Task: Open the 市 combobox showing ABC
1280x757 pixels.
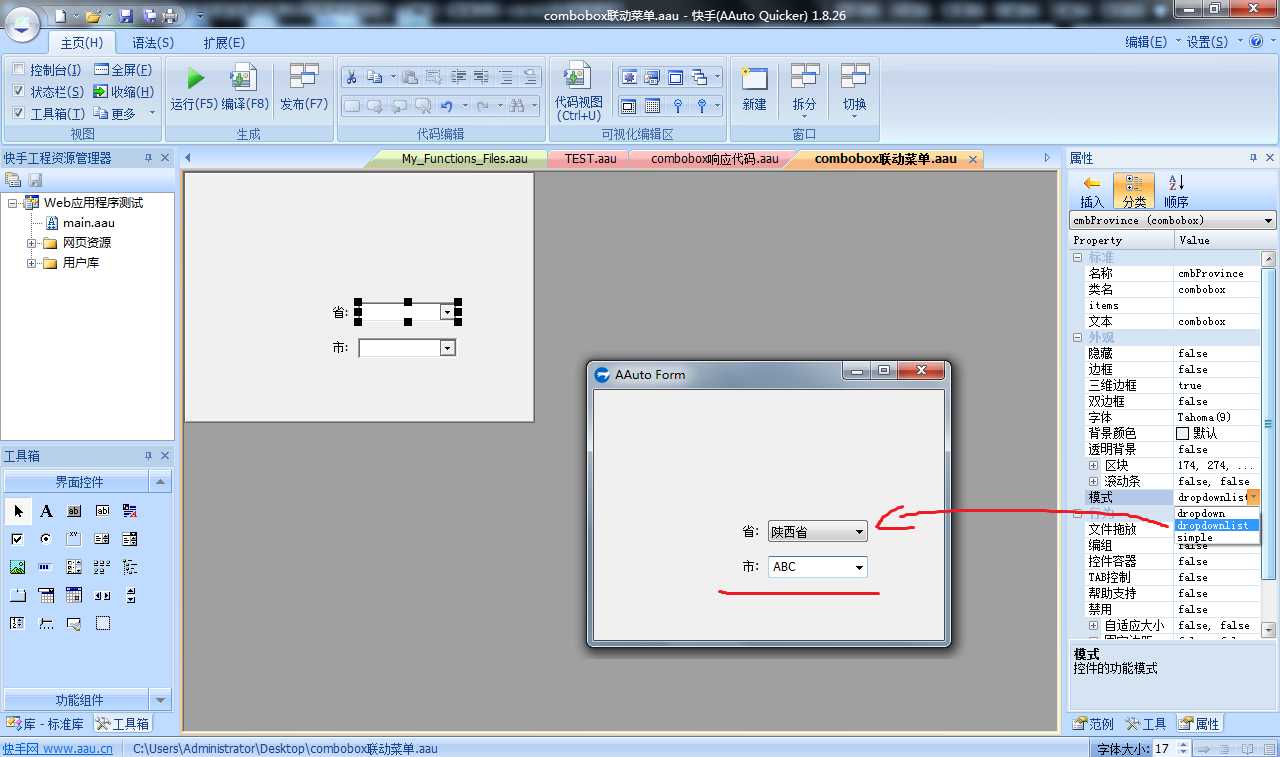Action: tap(817, 567)
